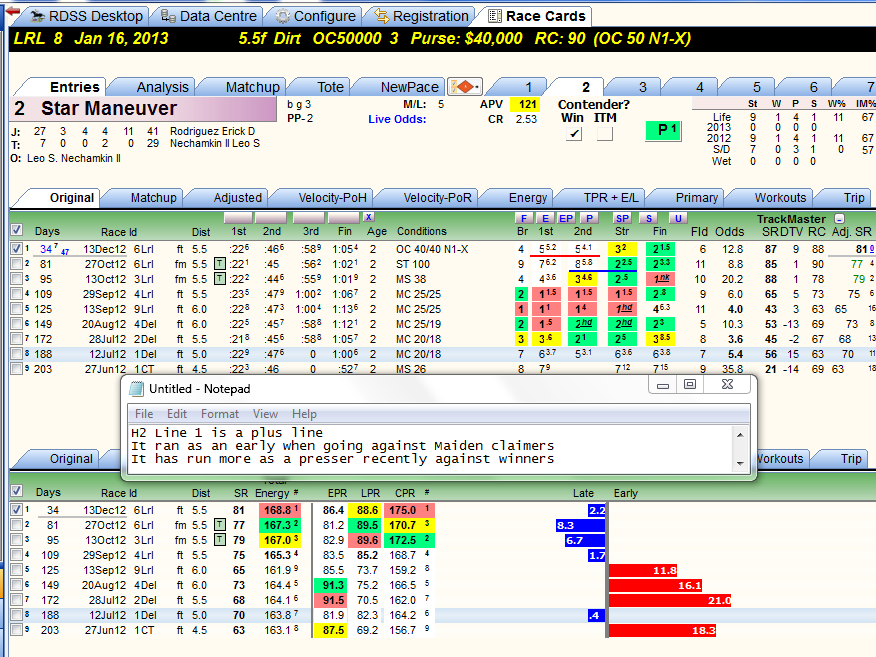Open the Adjusted view tab

(x=237, y=198)
